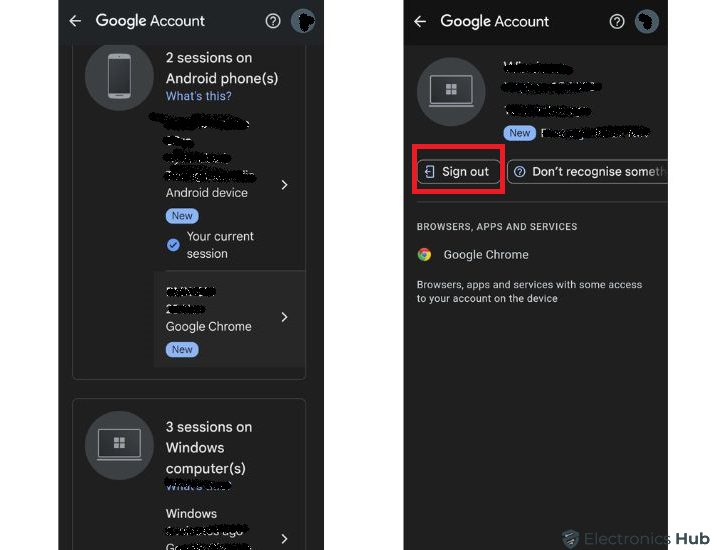Click the Windows laptop icon on details screen
The height and width of the screenshot is (550, 717).
(x=451, y=92)
